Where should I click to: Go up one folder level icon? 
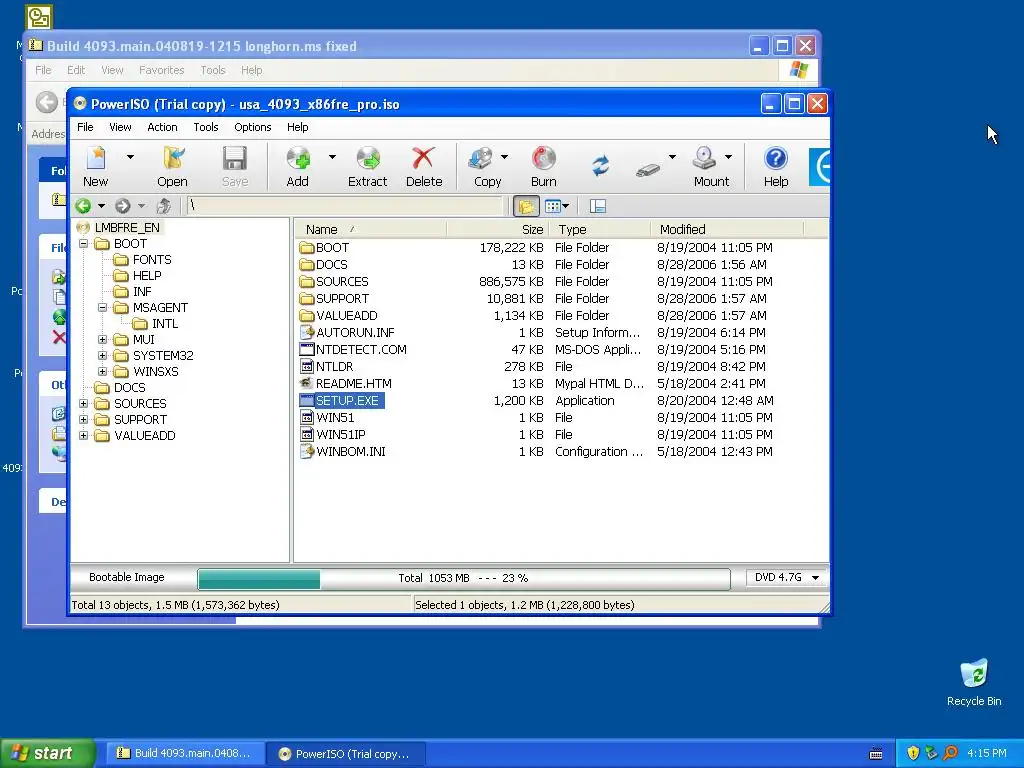[163, 206]
